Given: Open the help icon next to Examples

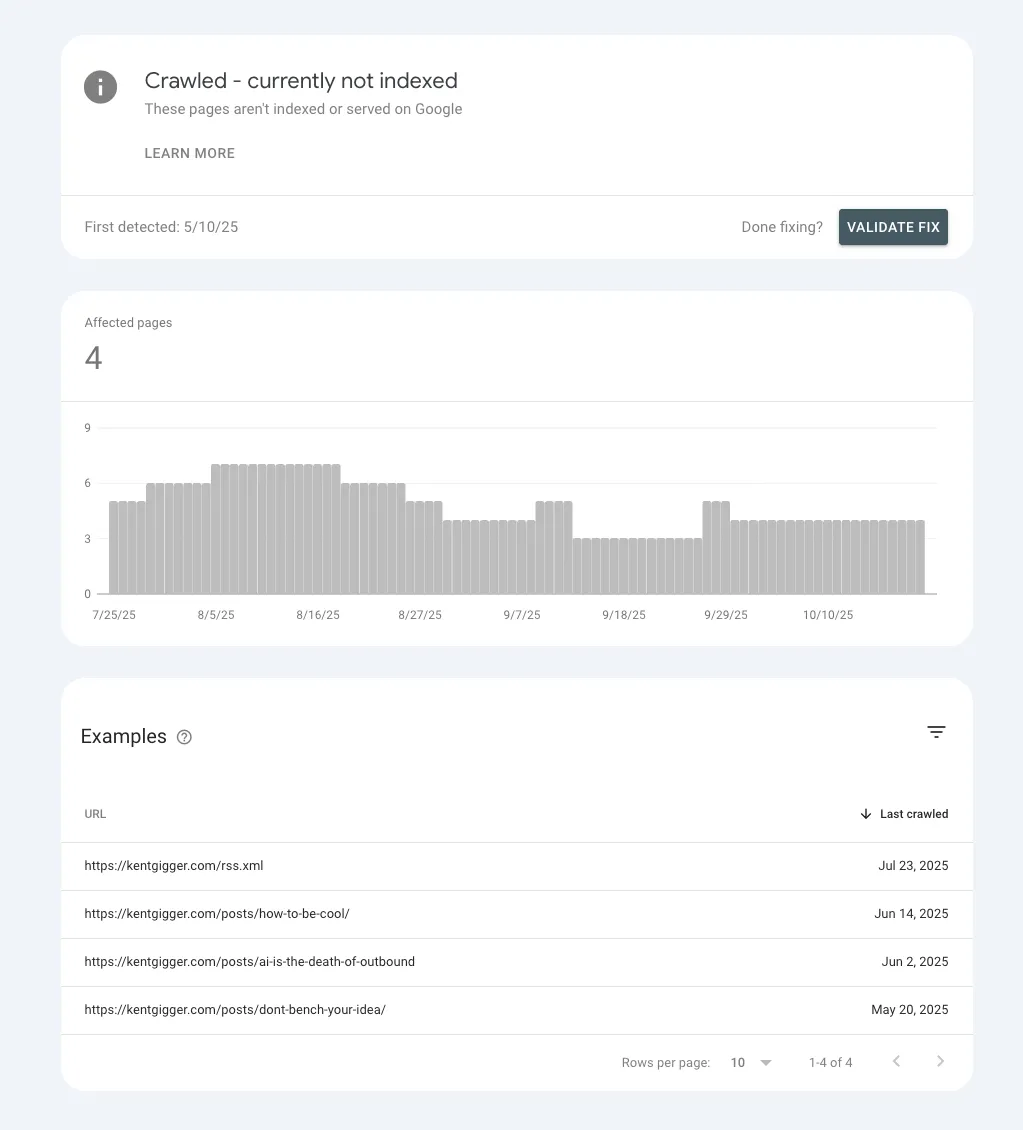Looking at the screenshot, I should (x=184, y=737).
